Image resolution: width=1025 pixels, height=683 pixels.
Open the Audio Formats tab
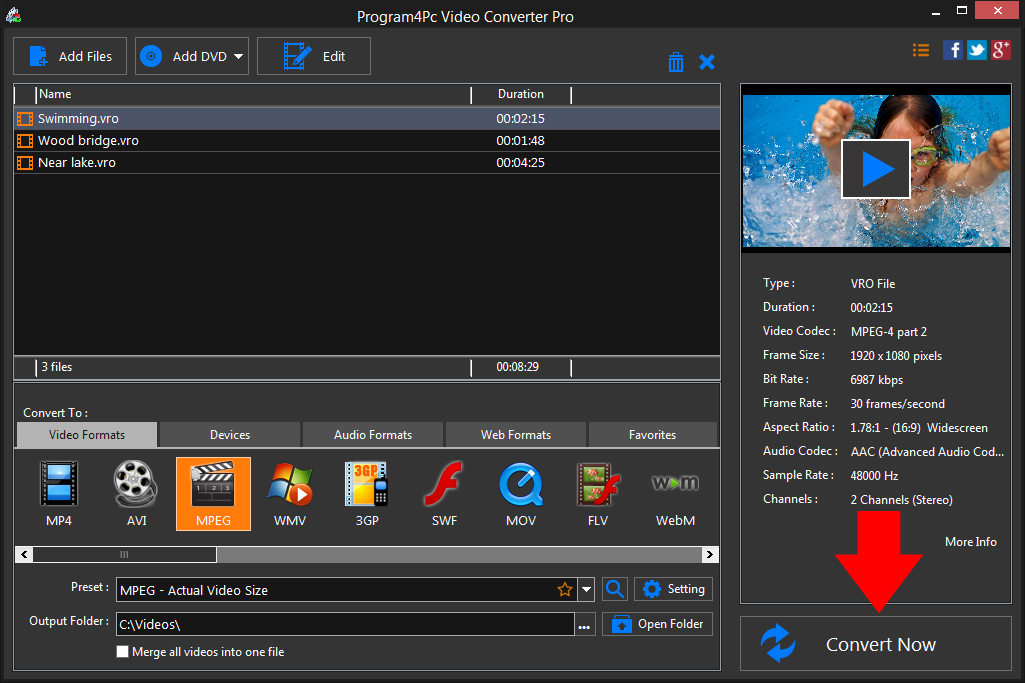(373, 435)
